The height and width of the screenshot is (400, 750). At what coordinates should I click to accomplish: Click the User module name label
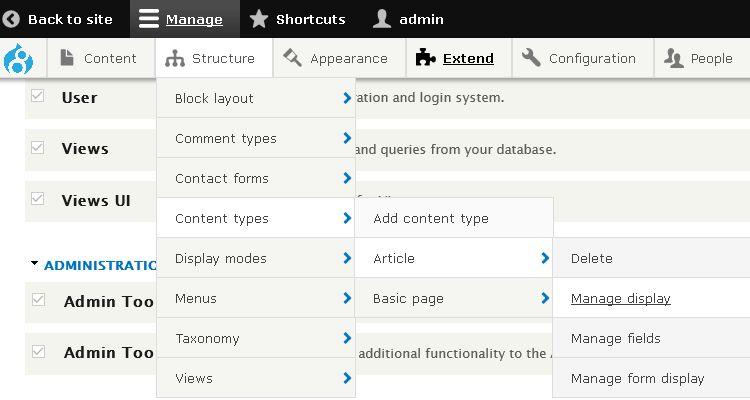pyautogui.click(x=79, y=98)
